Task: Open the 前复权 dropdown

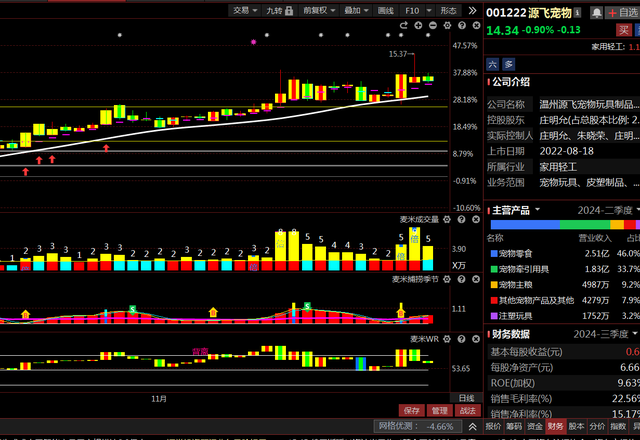Action: pyautogui.click(x=318, y=10)
